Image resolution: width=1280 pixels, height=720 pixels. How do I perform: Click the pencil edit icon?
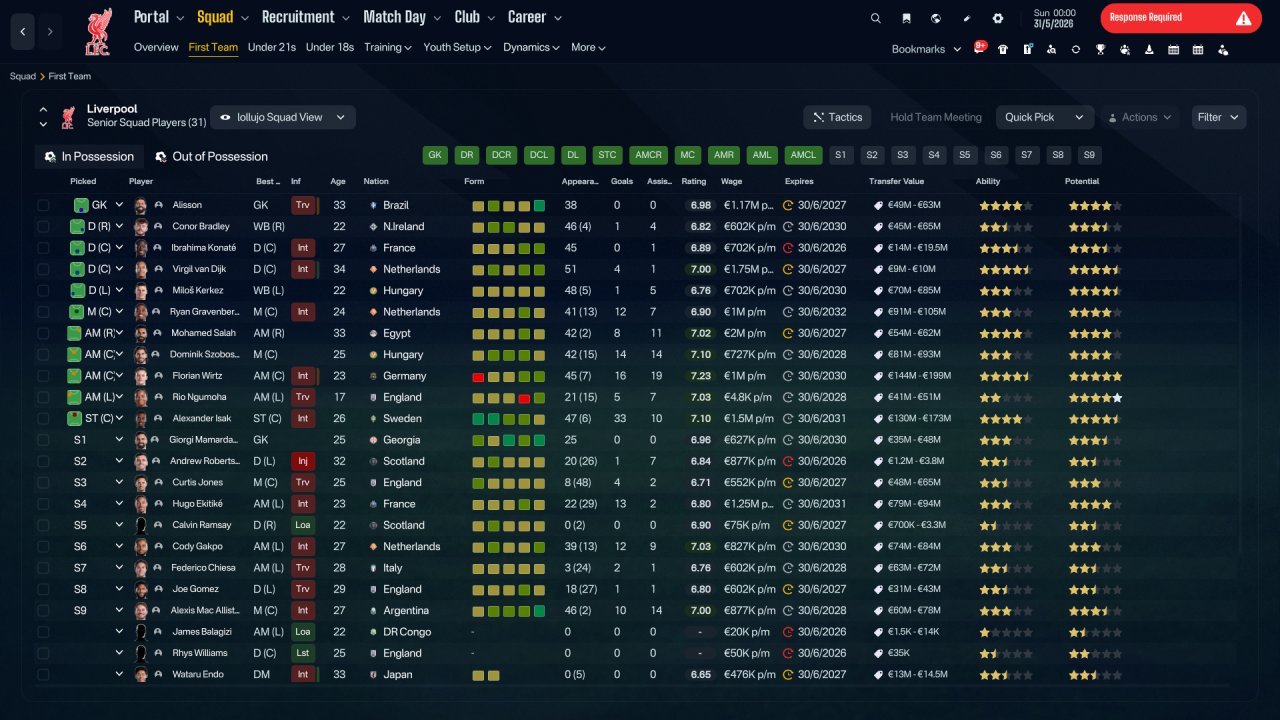[x=967, y=18]
